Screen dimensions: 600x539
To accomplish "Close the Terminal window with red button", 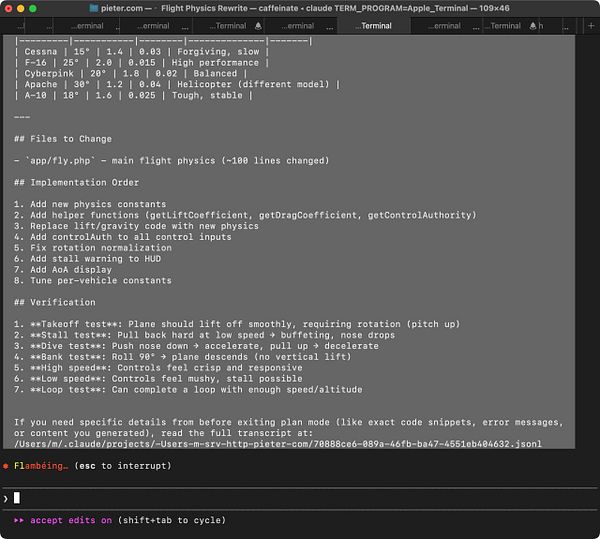I will point(8,8).
